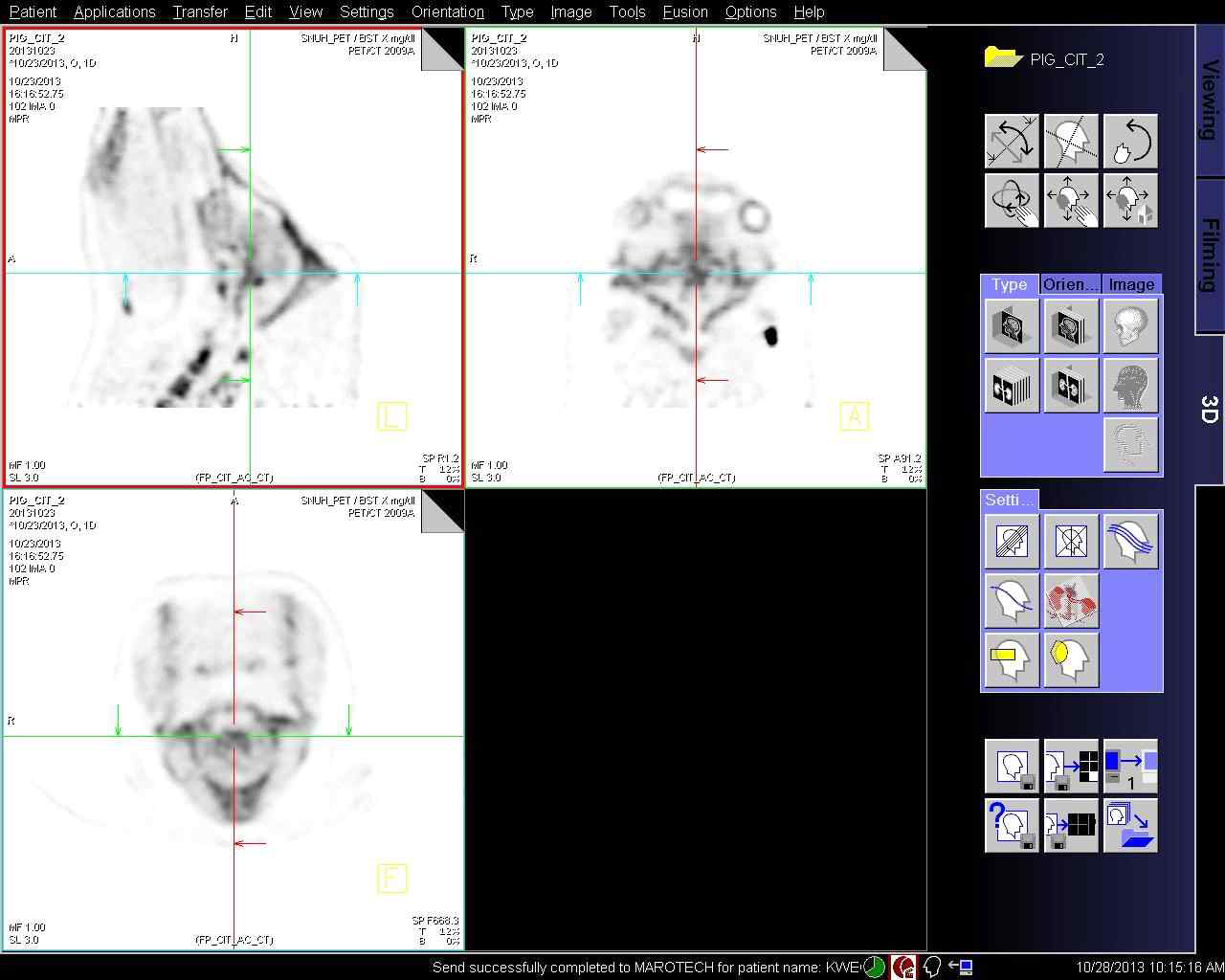Image resolution: width=1225 pixels, height=980 pixels.
Task: Click head-to-black-filmstrip save icon
Action: 1071,826
